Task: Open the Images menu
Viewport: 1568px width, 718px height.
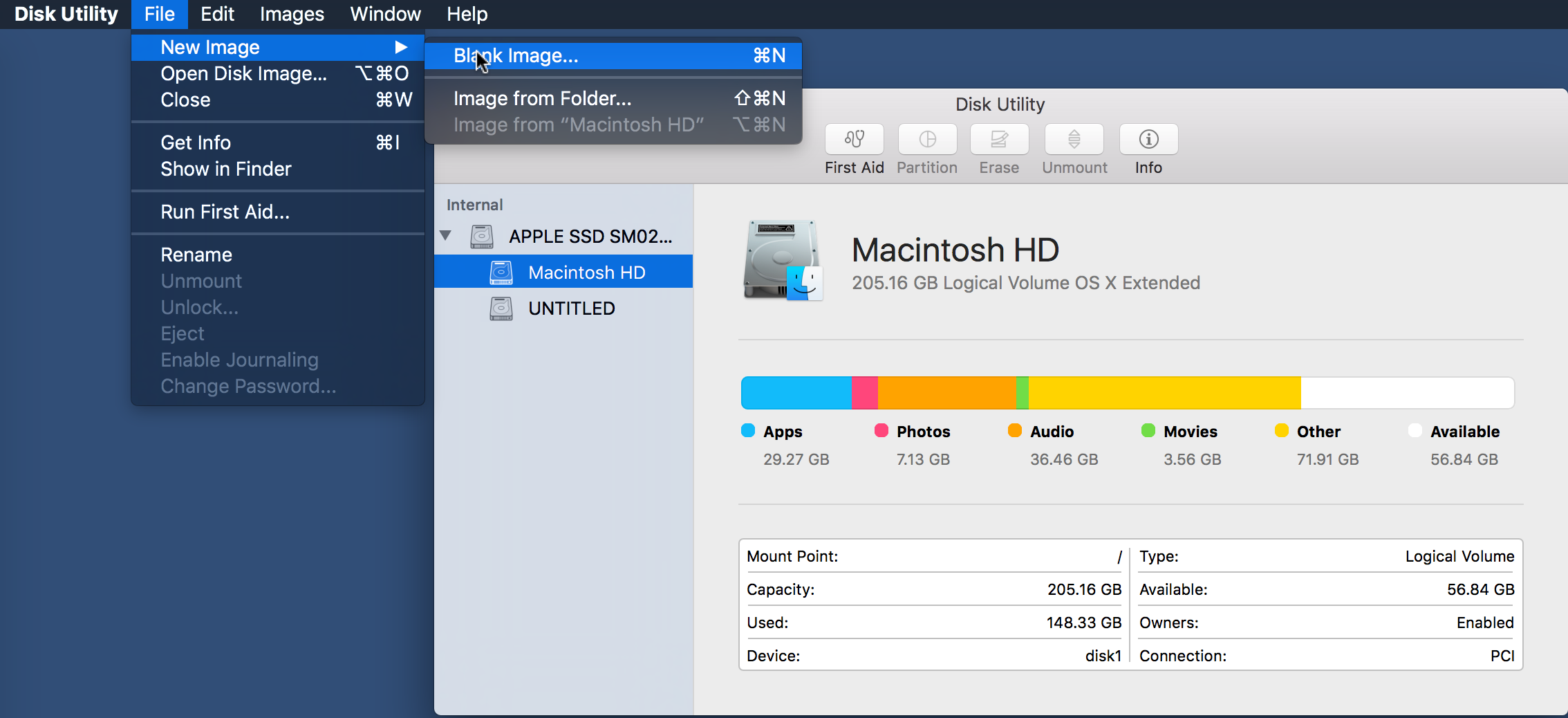Action: (292, 14)
